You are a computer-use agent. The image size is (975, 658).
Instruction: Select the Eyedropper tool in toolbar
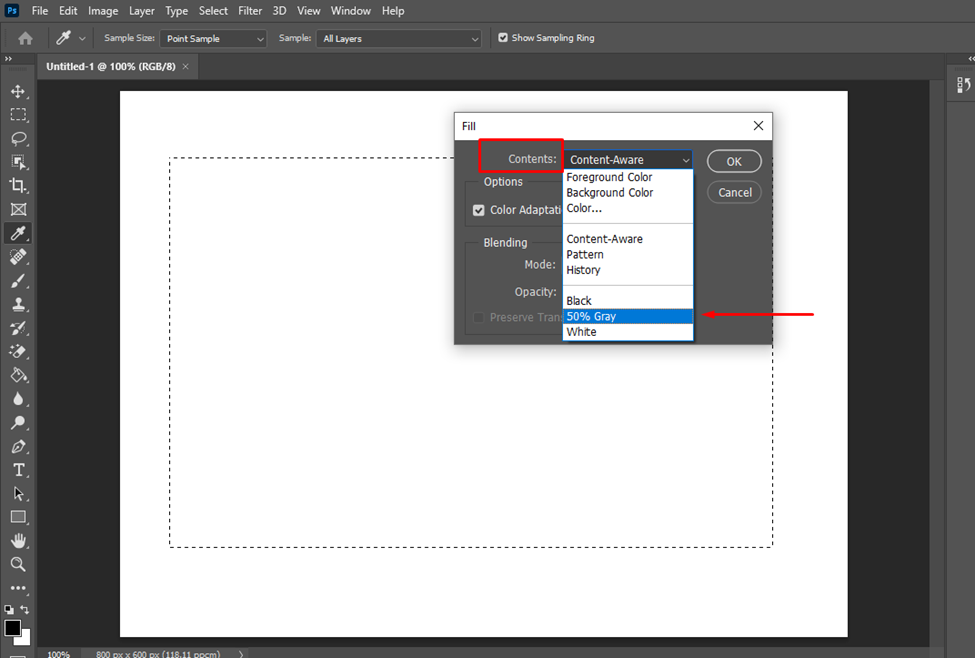(18, 233)
